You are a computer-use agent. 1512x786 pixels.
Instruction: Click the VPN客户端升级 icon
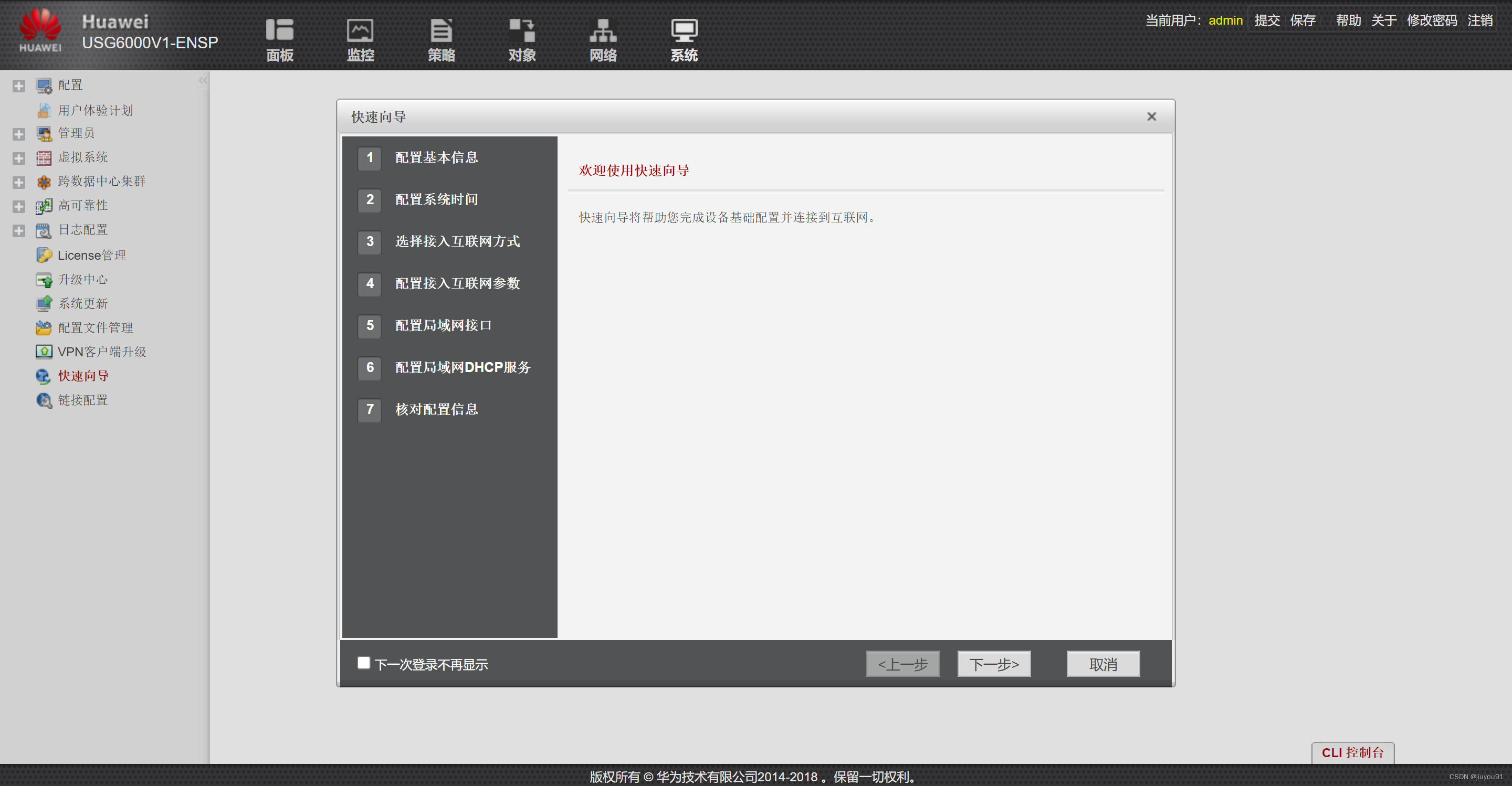pos(44,352)
